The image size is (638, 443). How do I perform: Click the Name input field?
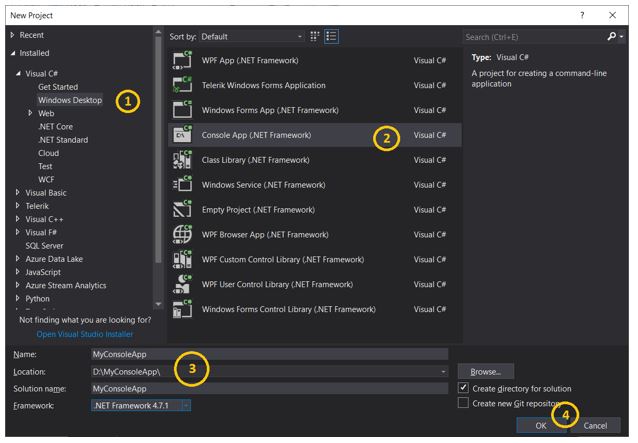(269, 354)
